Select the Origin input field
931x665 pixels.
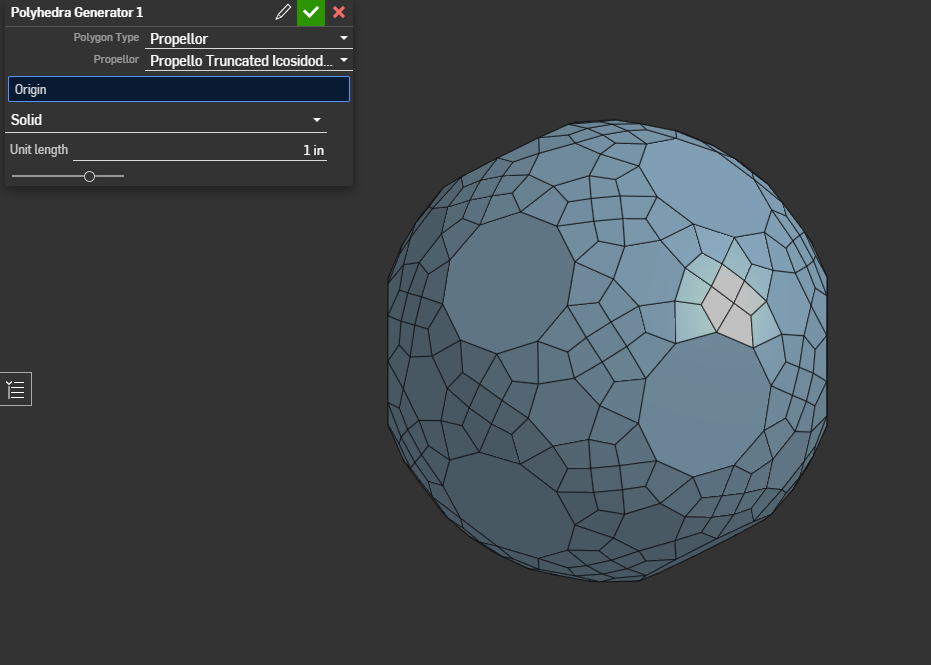click(179, 89)
